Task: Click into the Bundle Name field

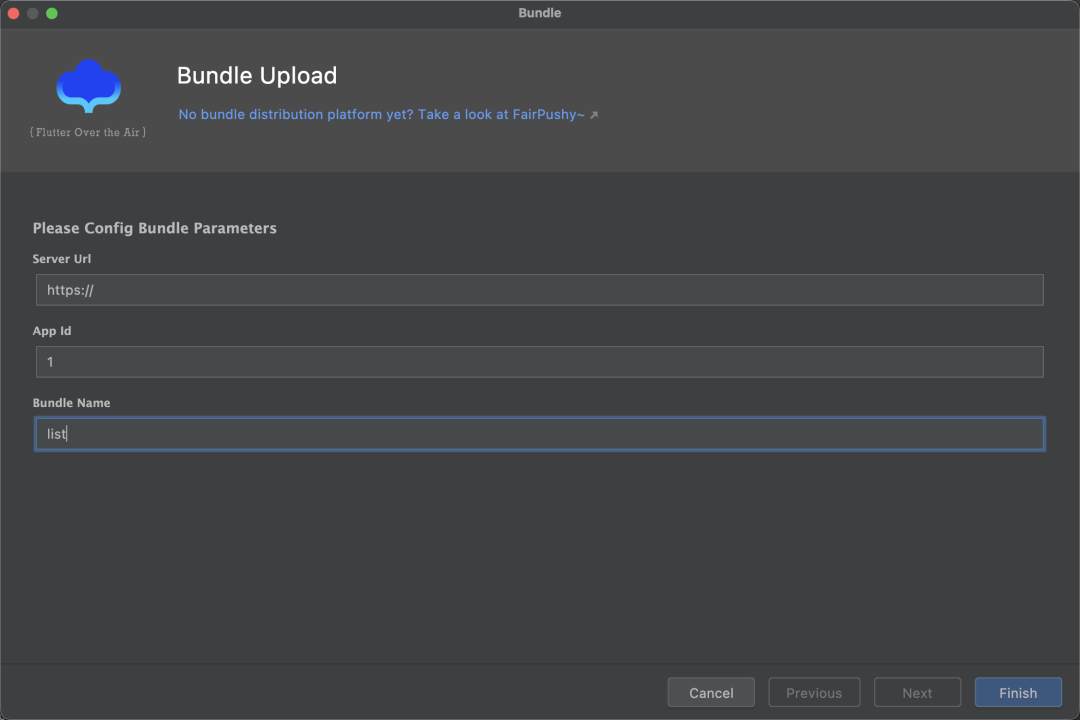Action: [x=539, y=434]
